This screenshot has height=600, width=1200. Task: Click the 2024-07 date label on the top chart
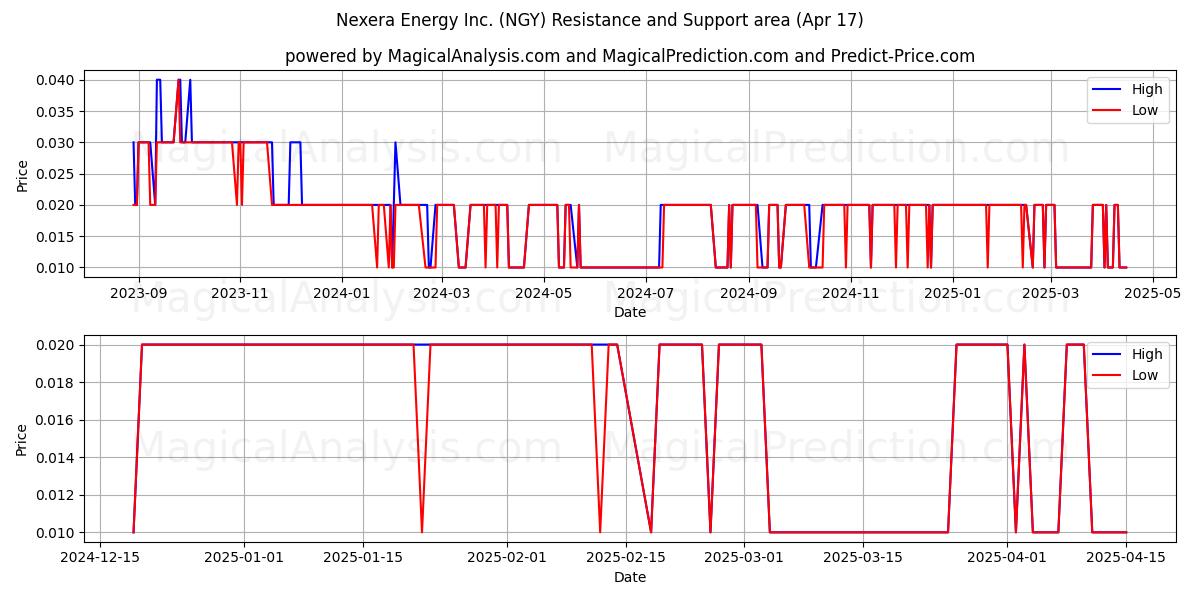646,293
